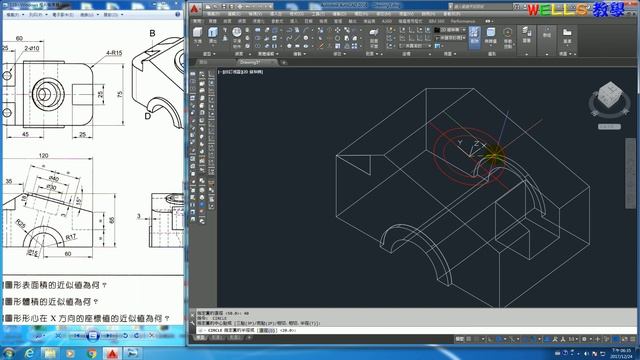Open File Explorer from the taskbar

click(x=50, y=353)
